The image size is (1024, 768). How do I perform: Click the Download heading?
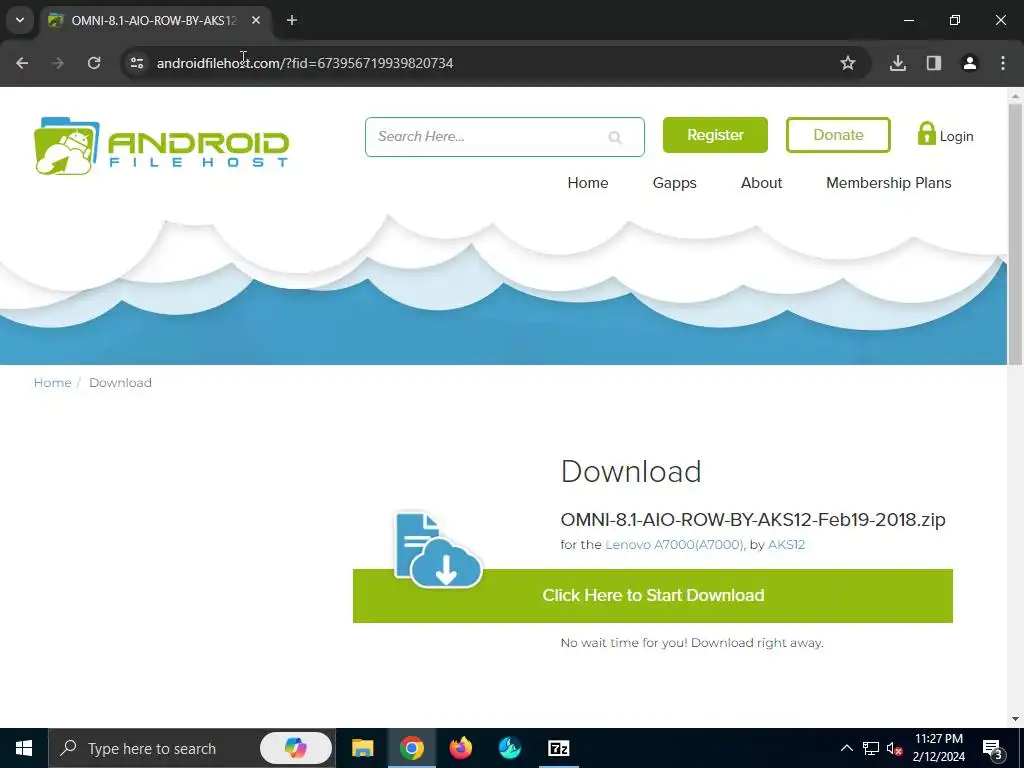[631, 472]
